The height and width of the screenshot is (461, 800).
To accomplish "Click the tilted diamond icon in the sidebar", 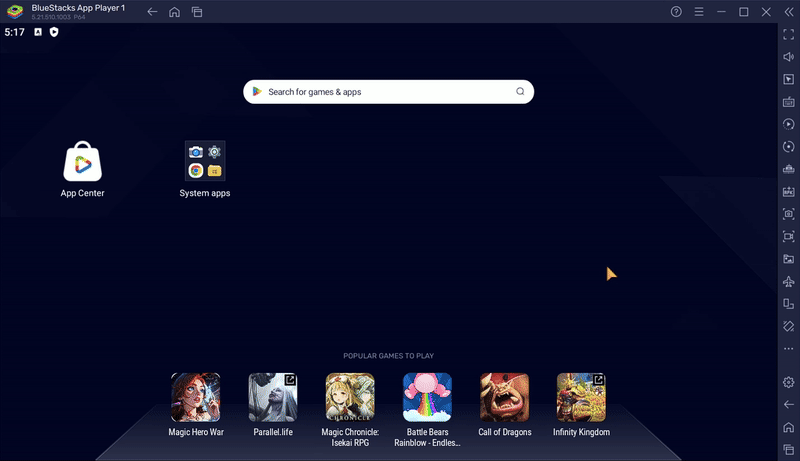I will pos(788,326).
